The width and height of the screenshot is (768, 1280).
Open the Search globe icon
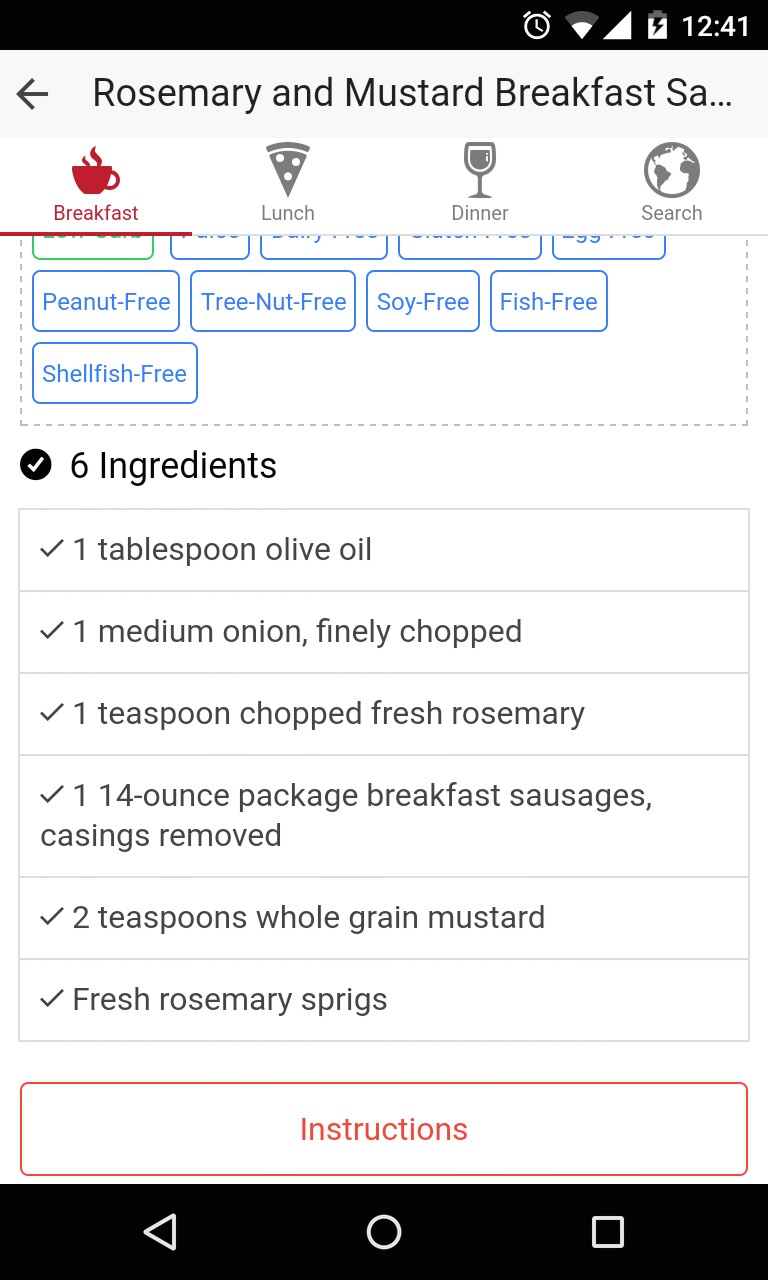[x=672, y=170]
